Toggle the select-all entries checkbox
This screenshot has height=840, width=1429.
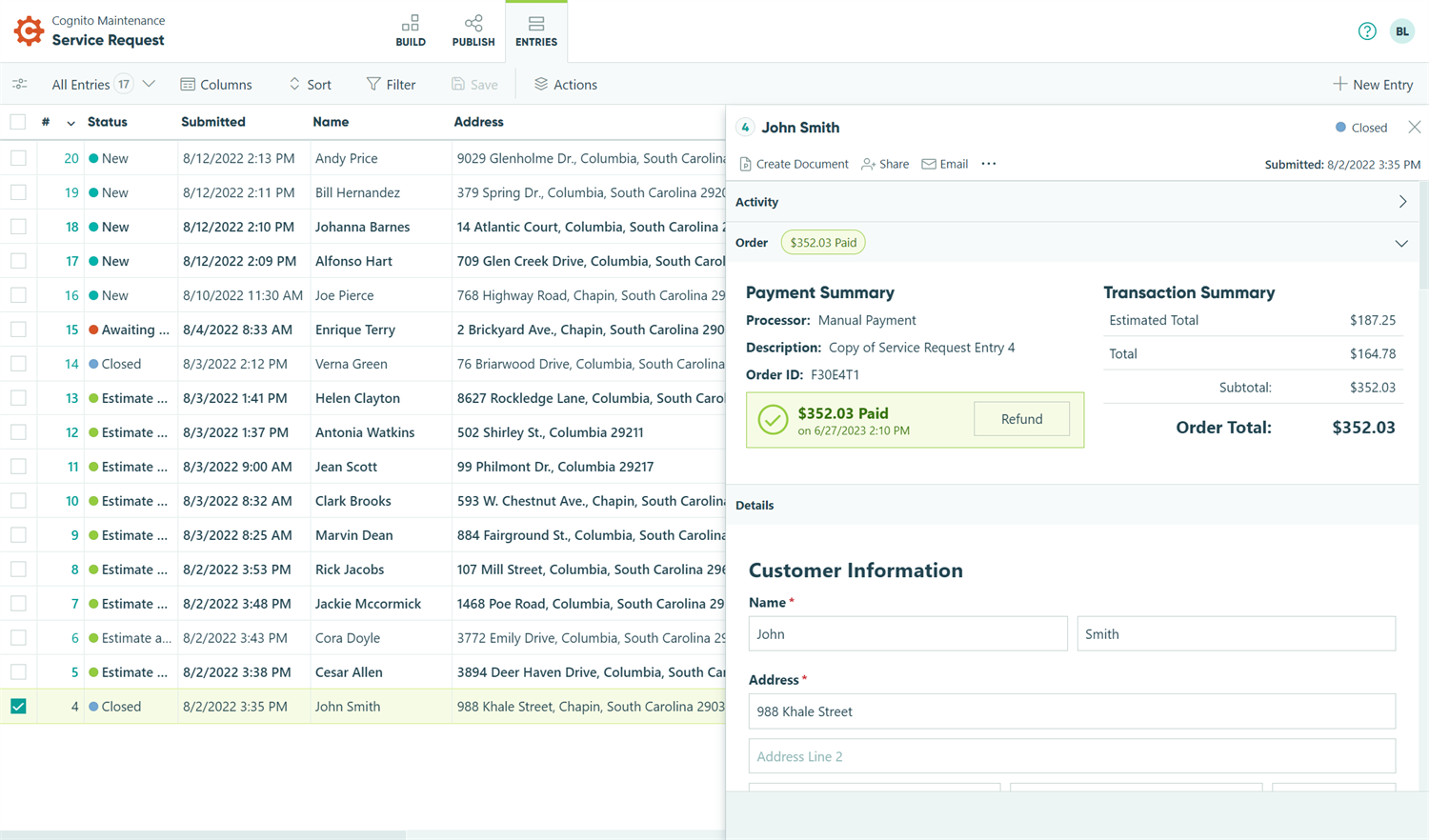[18, 122]
